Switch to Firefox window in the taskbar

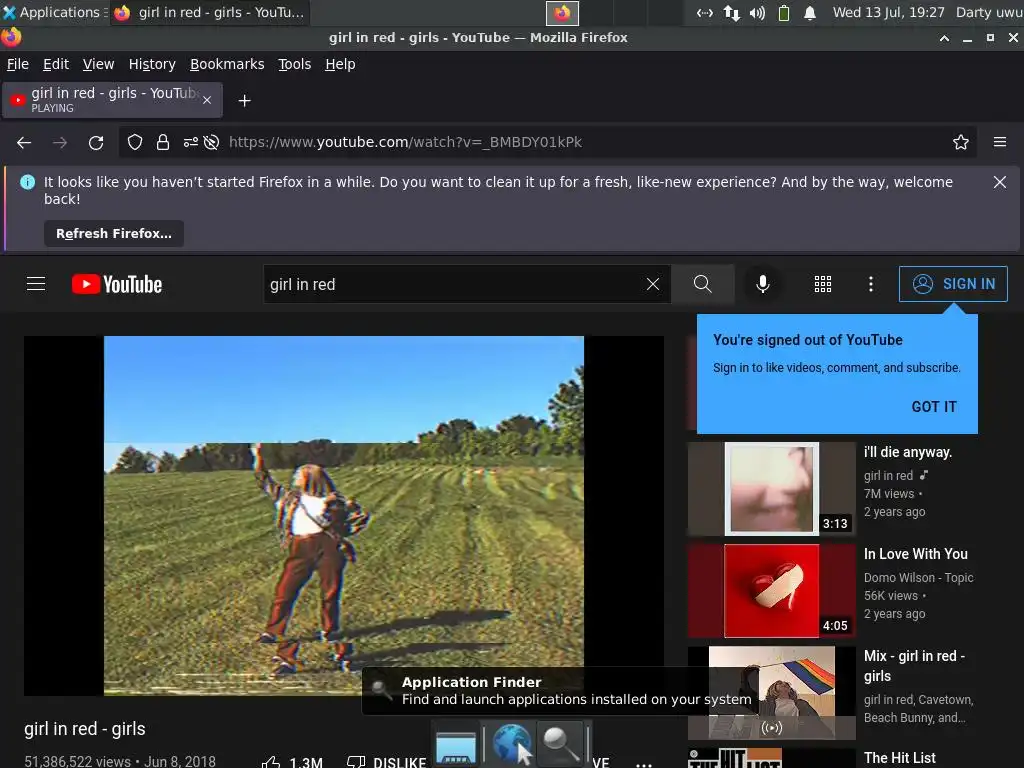210,12
